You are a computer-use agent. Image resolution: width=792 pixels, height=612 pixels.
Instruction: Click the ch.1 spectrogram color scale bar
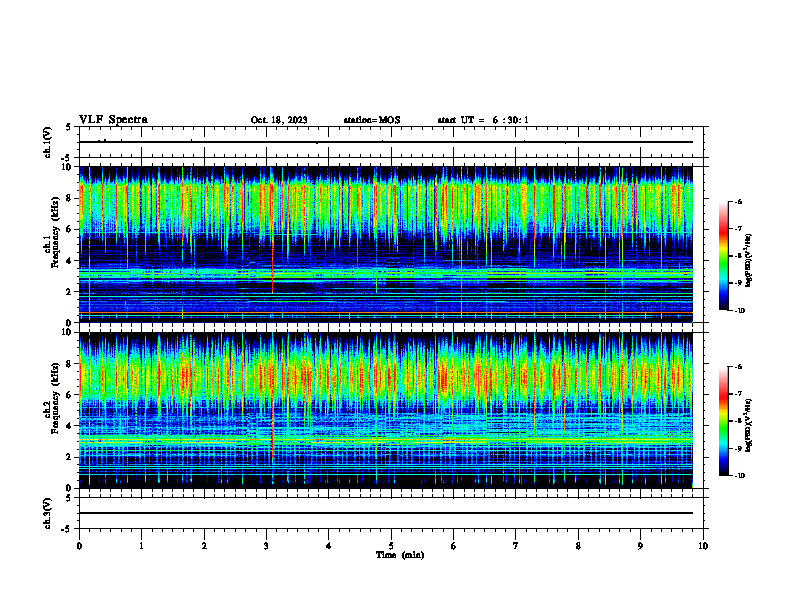tap(724, 256)
